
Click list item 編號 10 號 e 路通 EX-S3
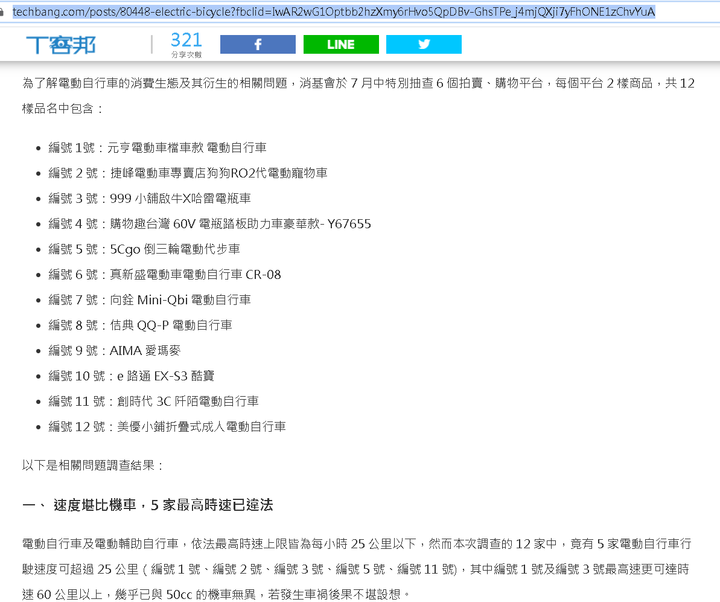131,376
